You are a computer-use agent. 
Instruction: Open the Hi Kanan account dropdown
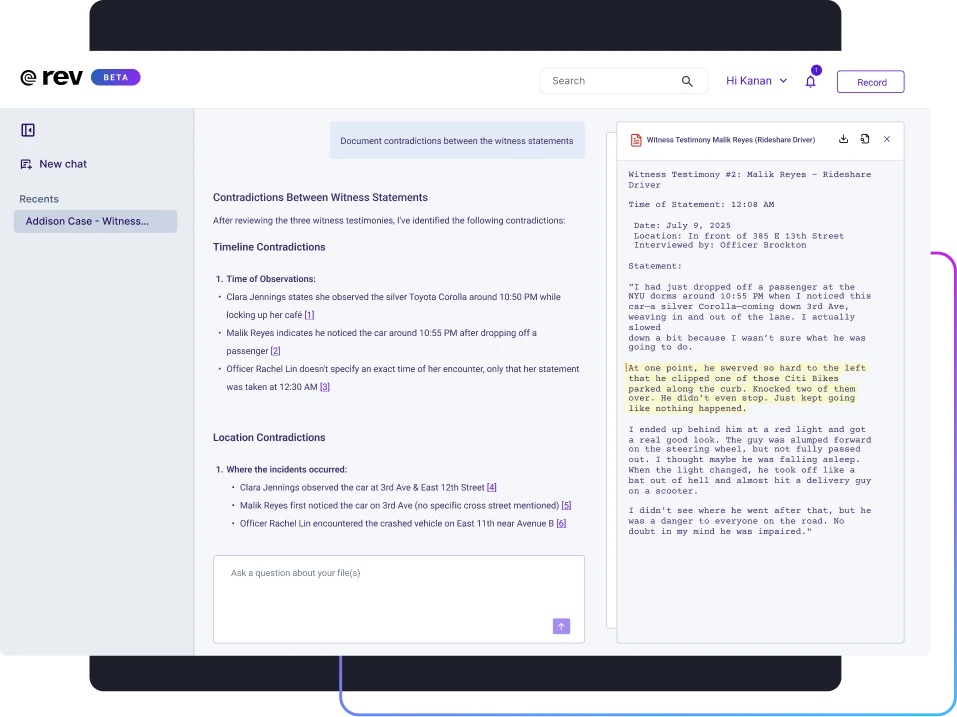(x=756, y=81)
